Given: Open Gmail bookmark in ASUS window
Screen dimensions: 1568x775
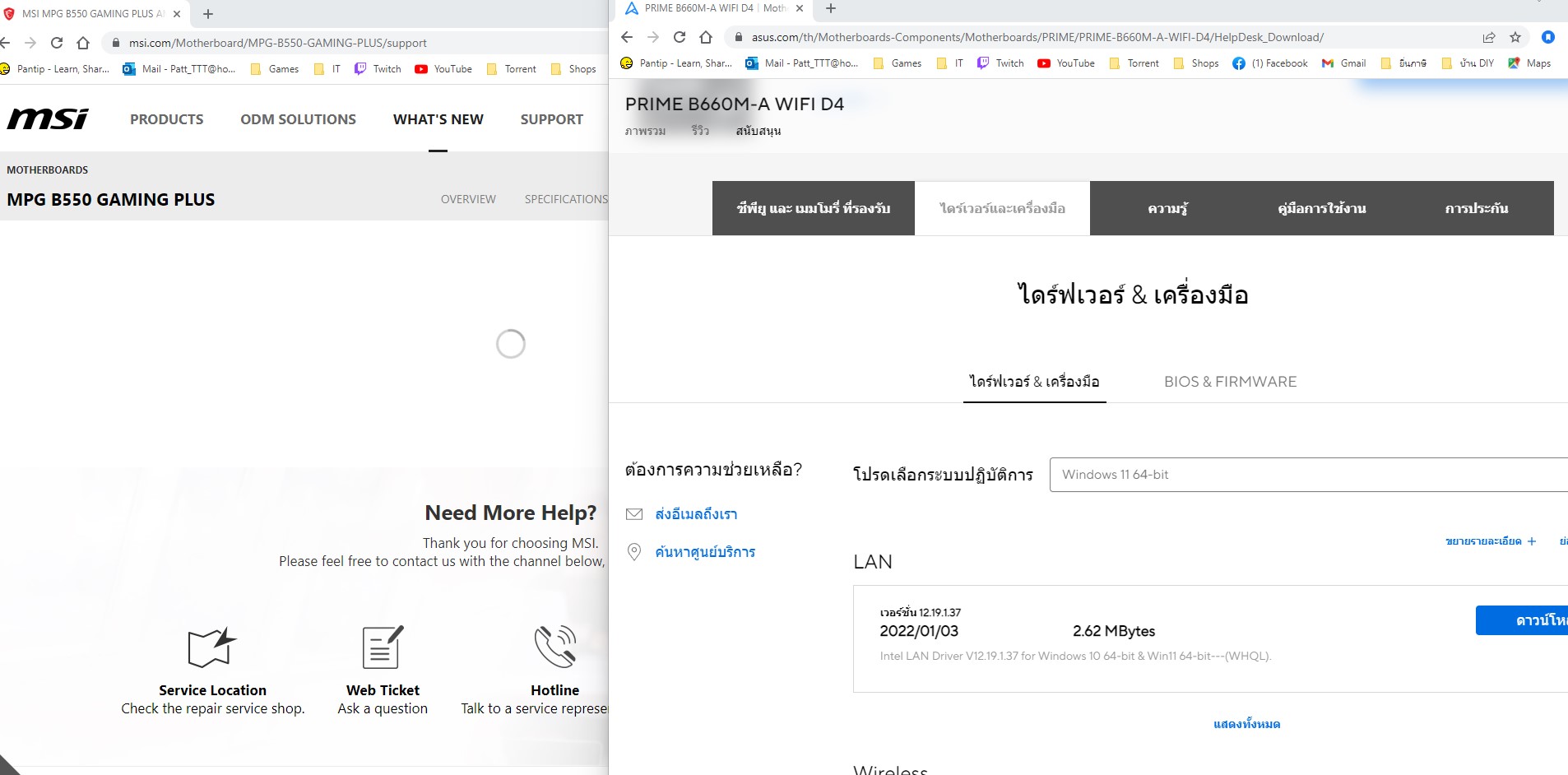Looking at the screenshot, I should (1343, 63).
